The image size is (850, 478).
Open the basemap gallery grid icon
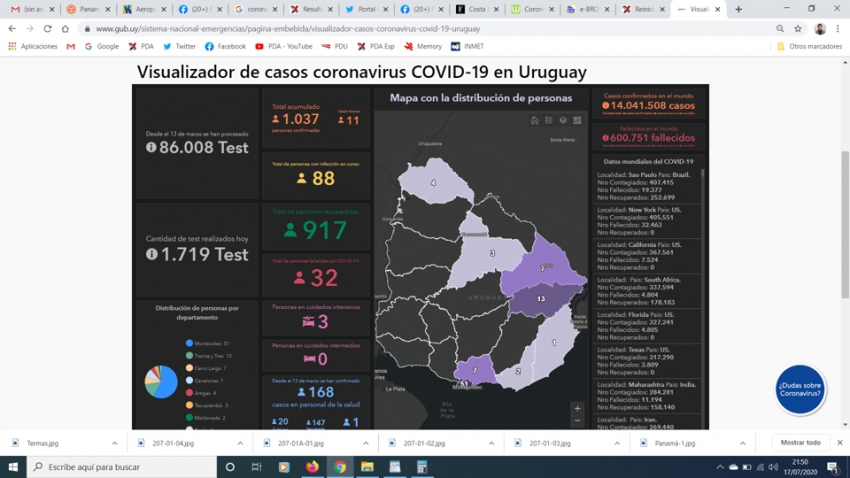click(x=577, y=120)
